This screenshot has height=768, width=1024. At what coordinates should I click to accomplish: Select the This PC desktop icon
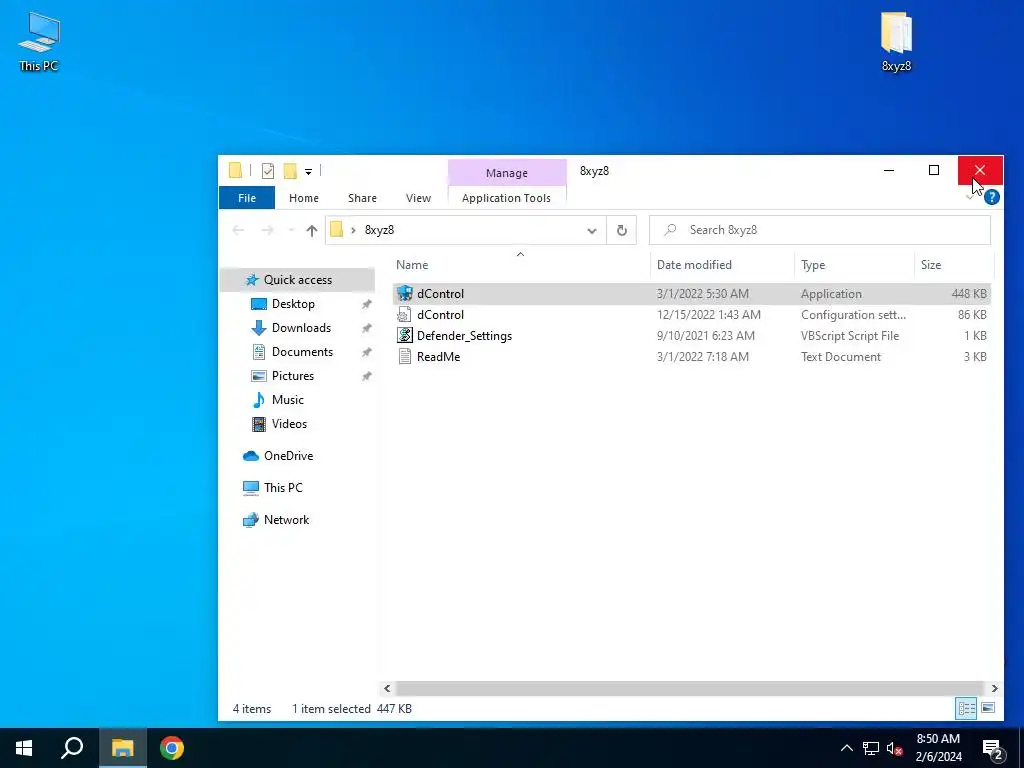pyautogui.click(x=39, y=41)
